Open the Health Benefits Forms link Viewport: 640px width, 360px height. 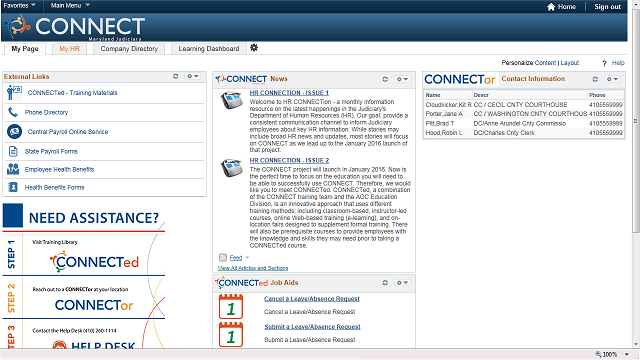coord(54,187)
